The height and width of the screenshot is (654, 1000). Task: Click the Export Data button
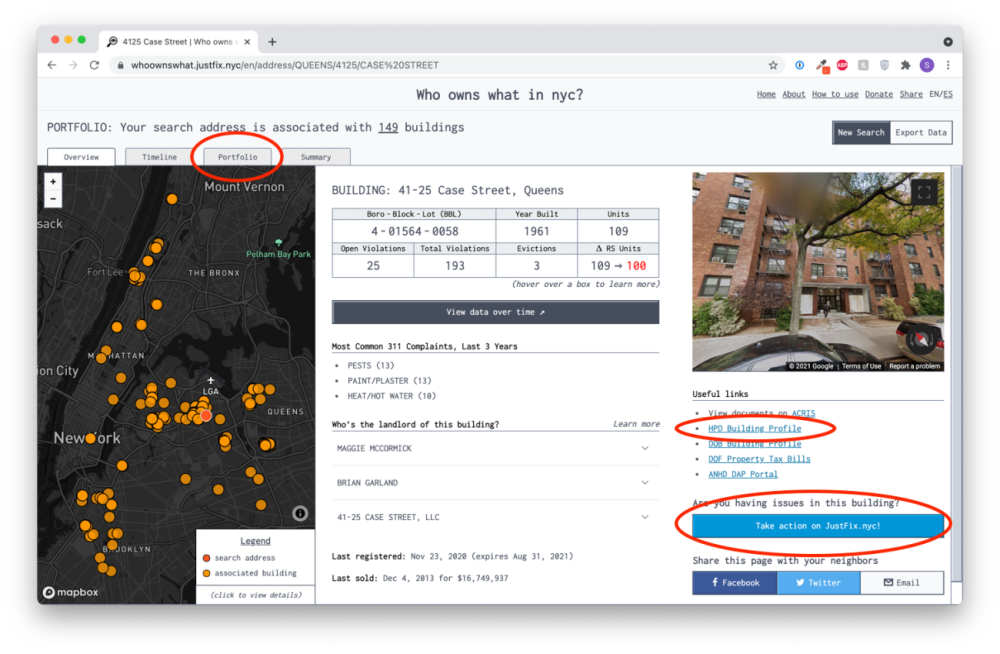point(921,133)
